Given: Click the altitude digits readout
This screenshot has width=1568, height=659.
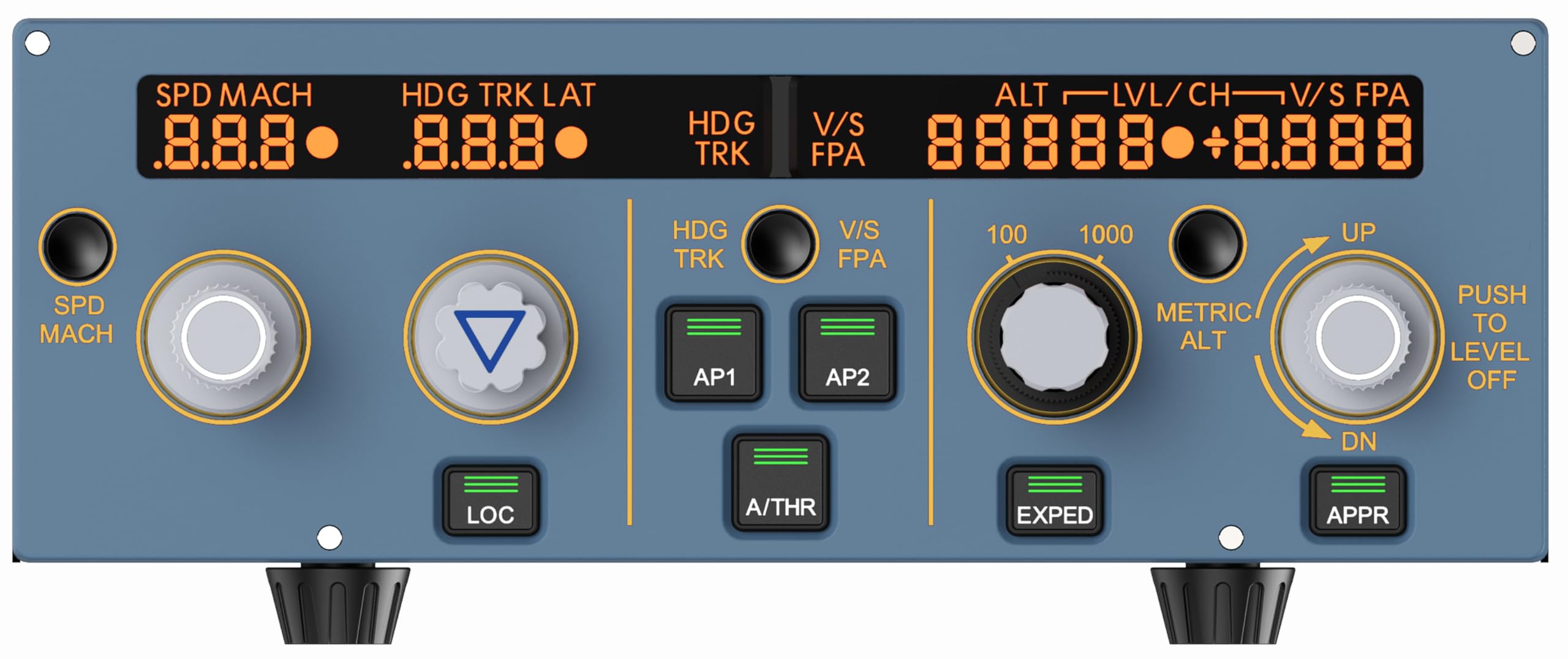Looking at the screenshot, I should point(1039,142).
